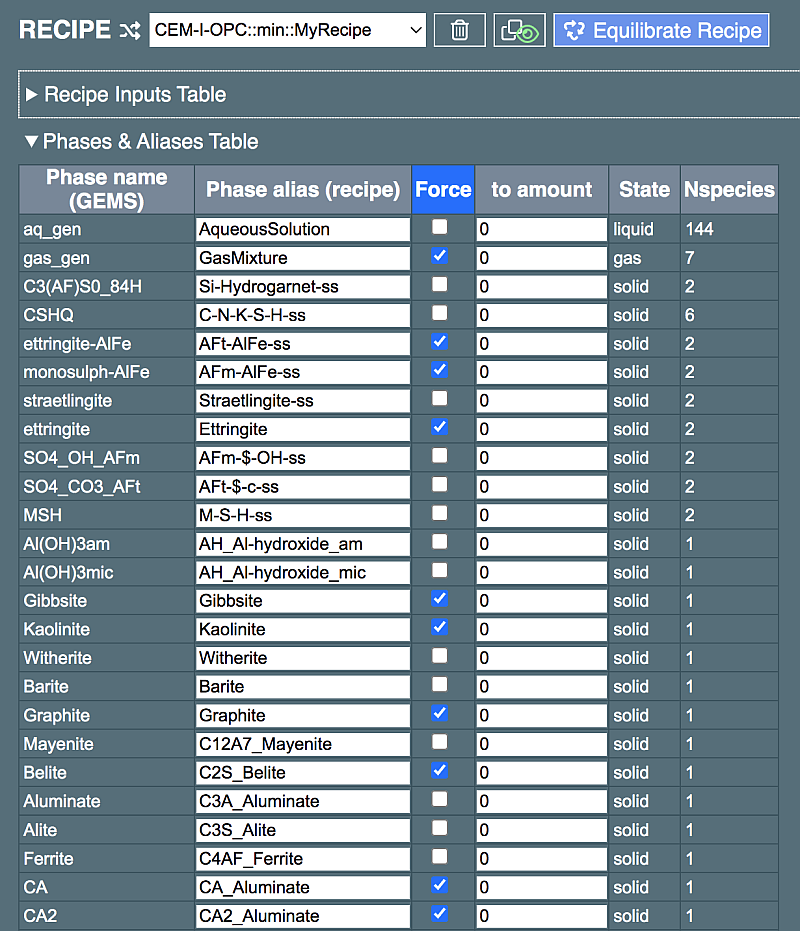Viewport: 800px width, 931px height.
Task: Uncheck Force for CA2 phase
Action: click(x=440, y=915)
